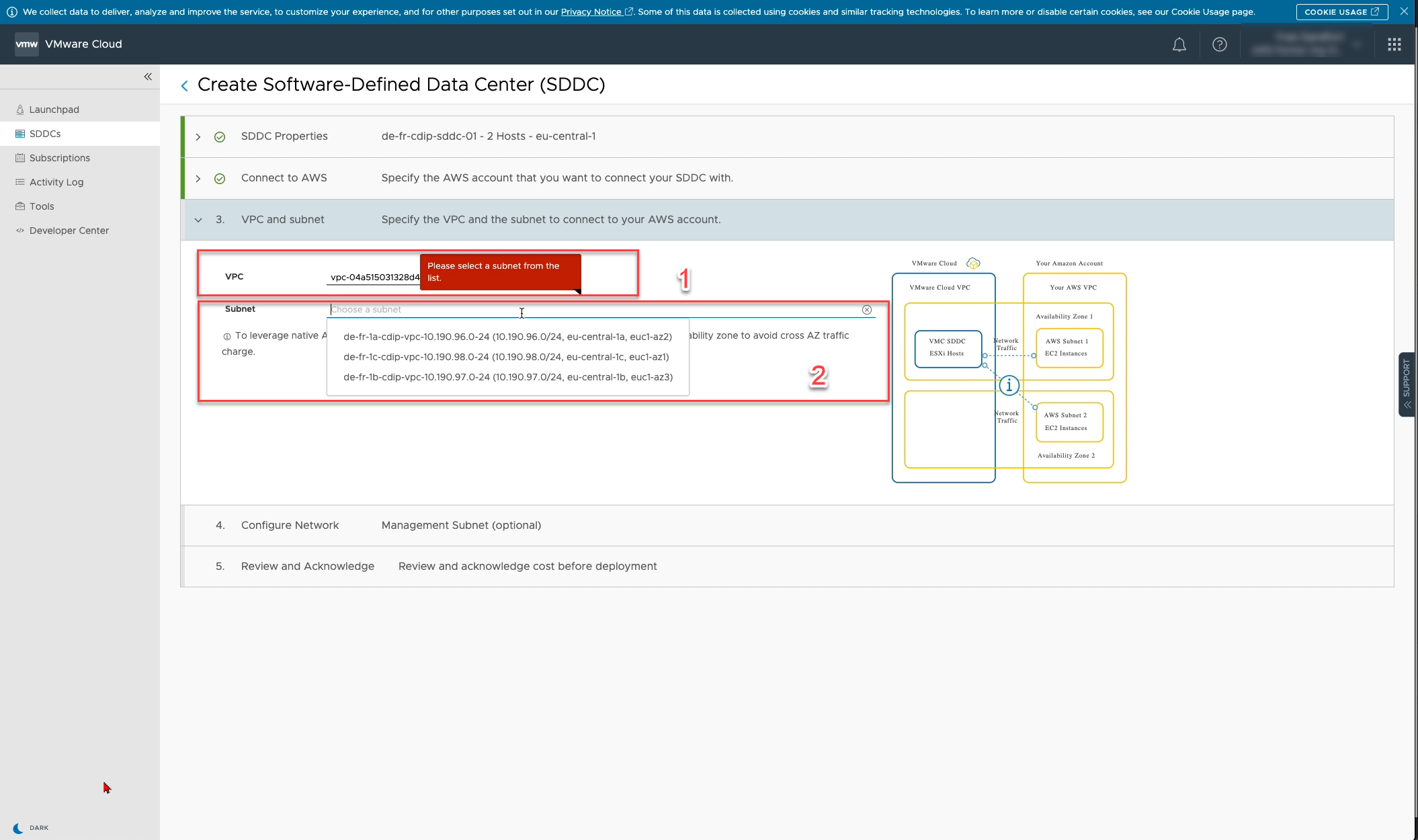Click the Configure Network step header
Image resolution: width=1418 pixels, height=840 pixels.
point(787,526)
